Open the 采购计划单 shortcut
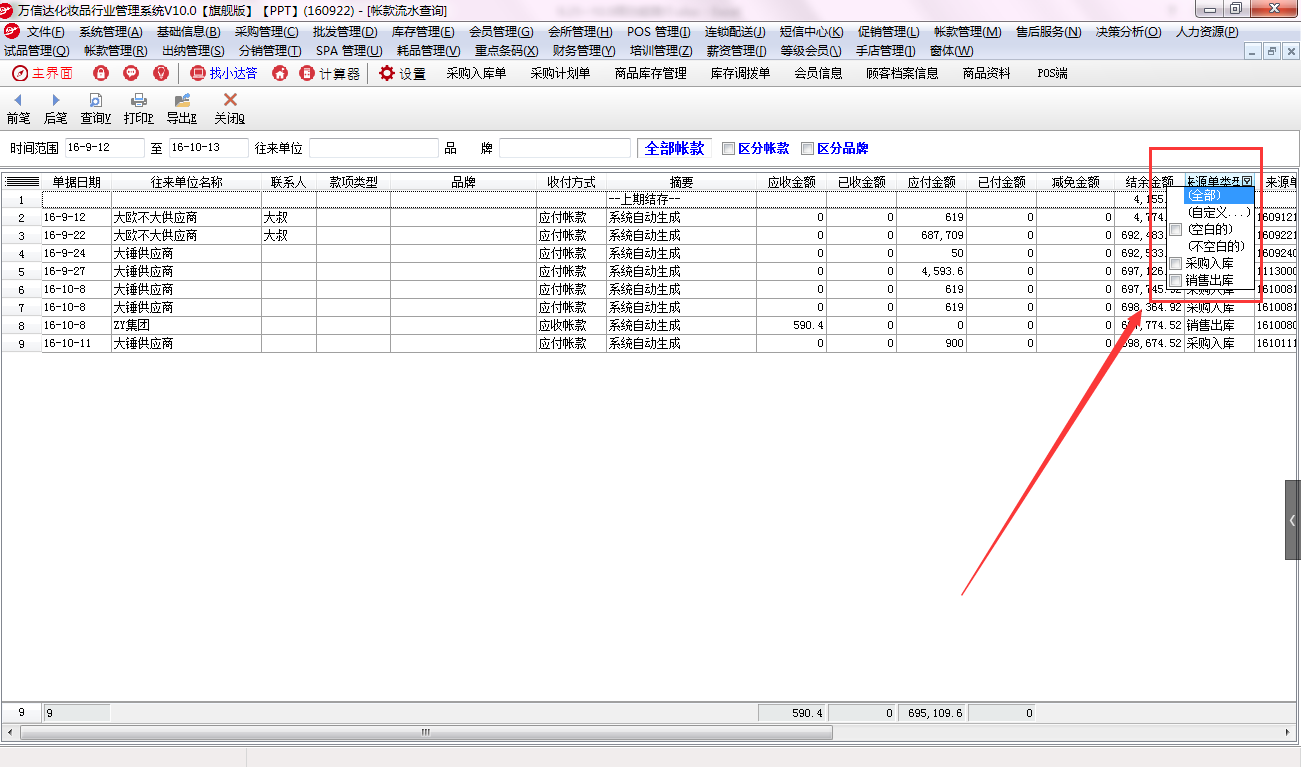 (x=560, y=73)
